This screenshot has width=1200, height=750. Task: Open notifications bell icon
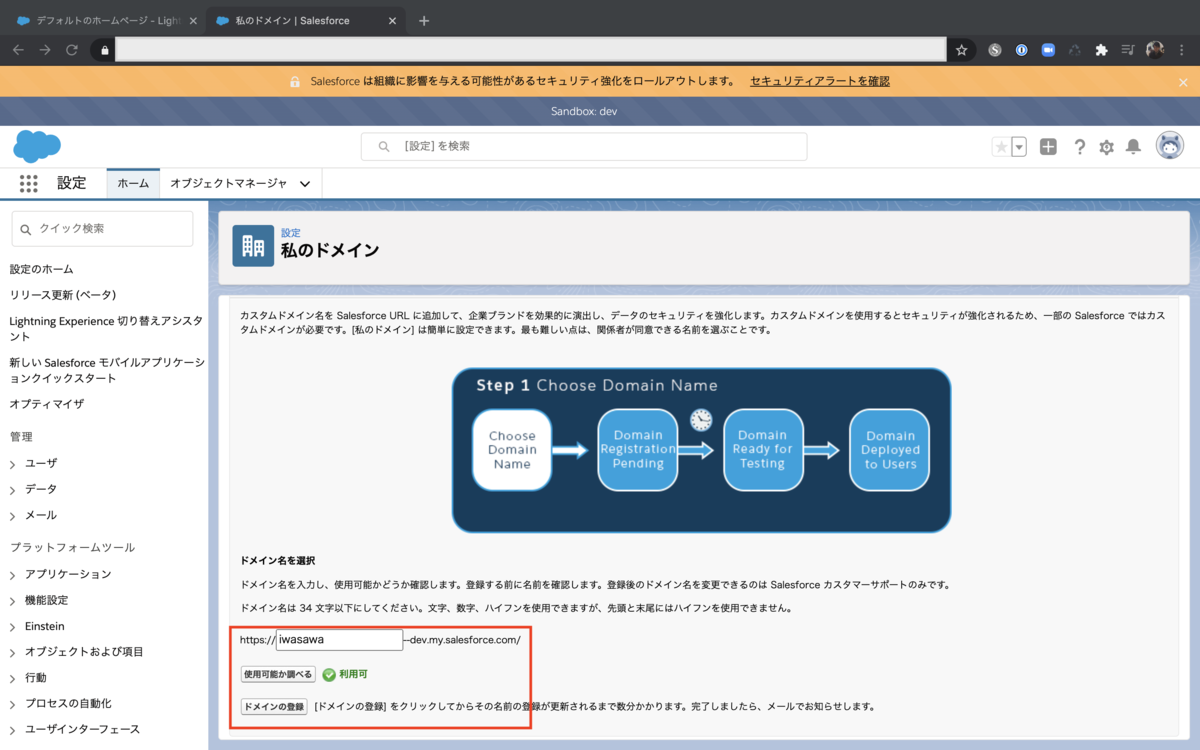pyautogui.click(x=1133, y=147)
